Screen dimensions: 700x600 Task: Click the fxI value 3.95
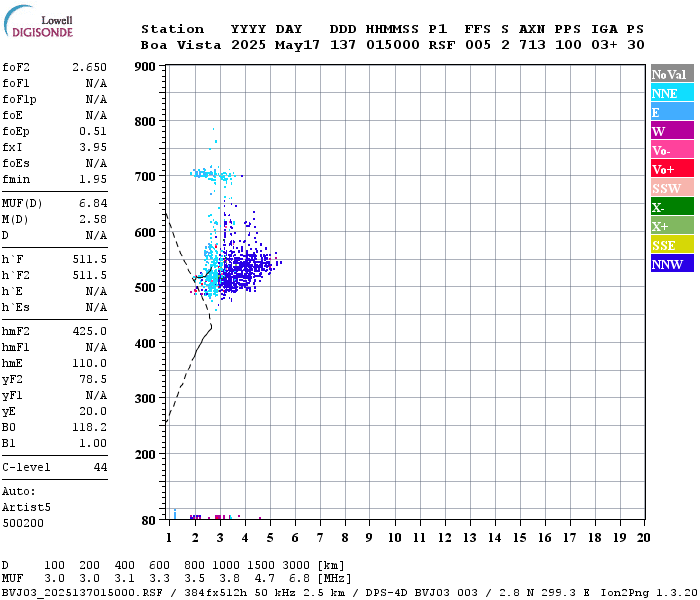point(93,147)
